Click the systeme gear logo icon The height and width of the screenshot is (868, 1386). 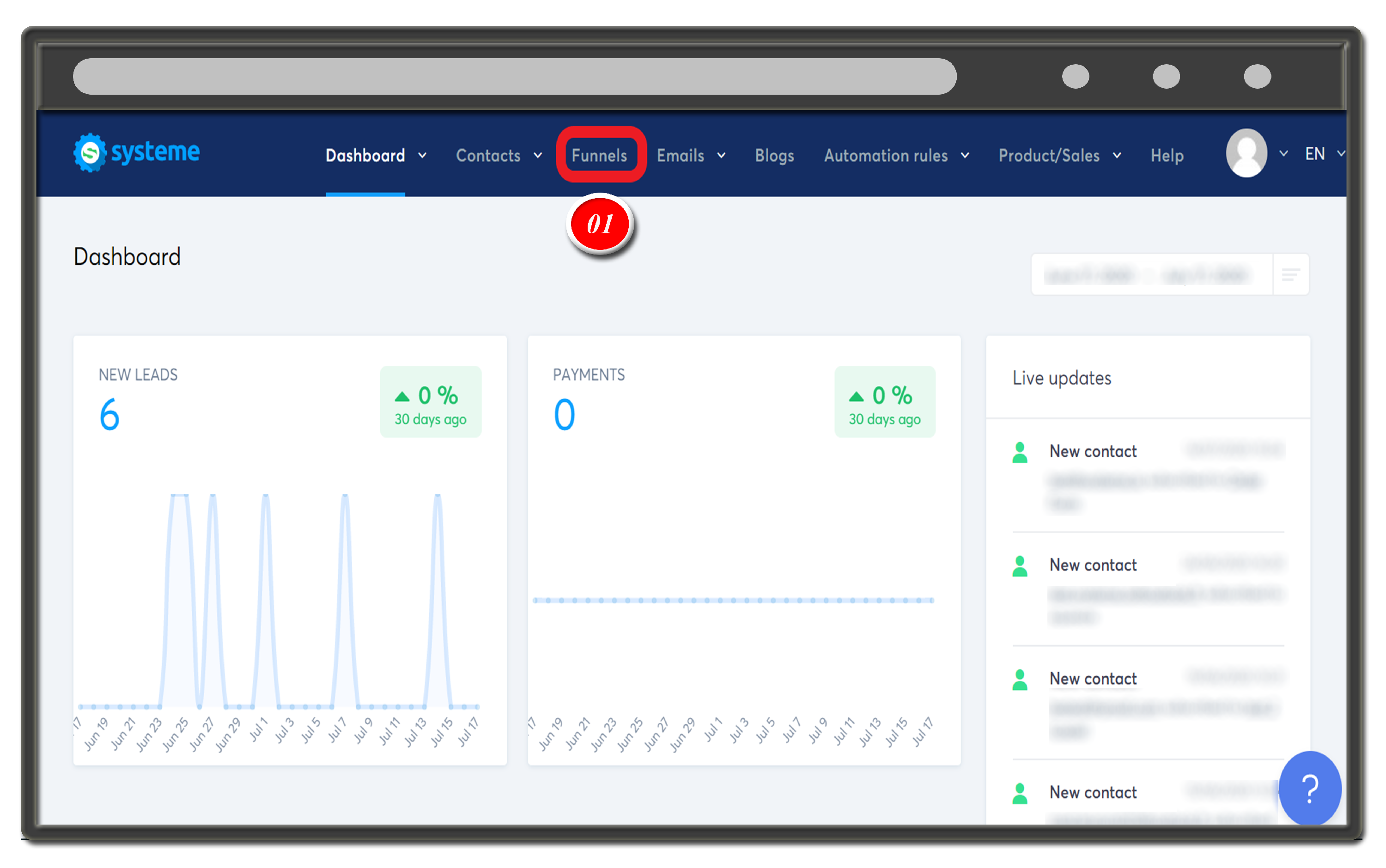90,153
